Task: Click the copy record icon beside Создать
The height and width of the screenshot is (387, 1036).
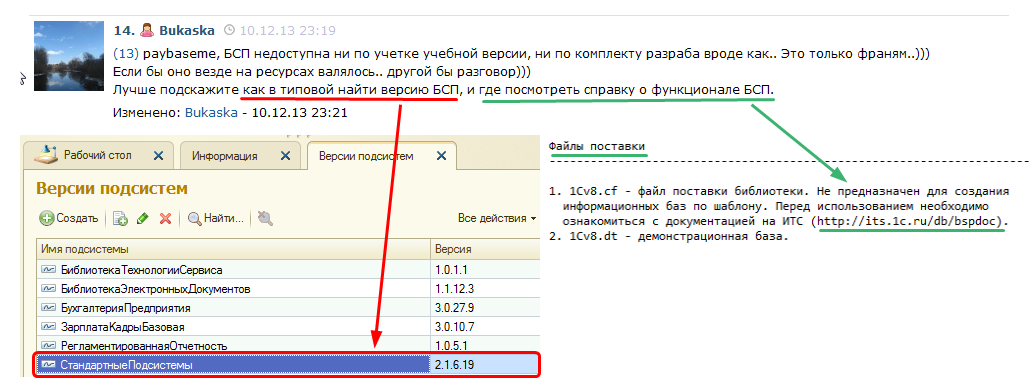Action: [x=120, y=218]
